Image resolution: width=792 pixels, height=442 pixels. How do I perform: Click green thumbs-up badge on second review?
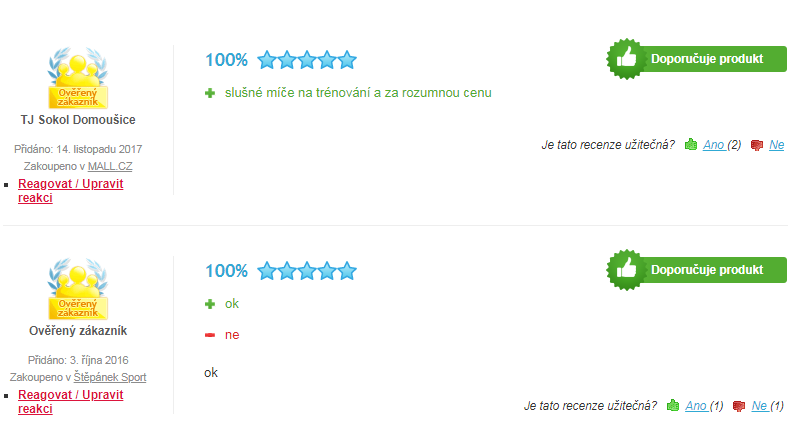[x=626, y=270]
